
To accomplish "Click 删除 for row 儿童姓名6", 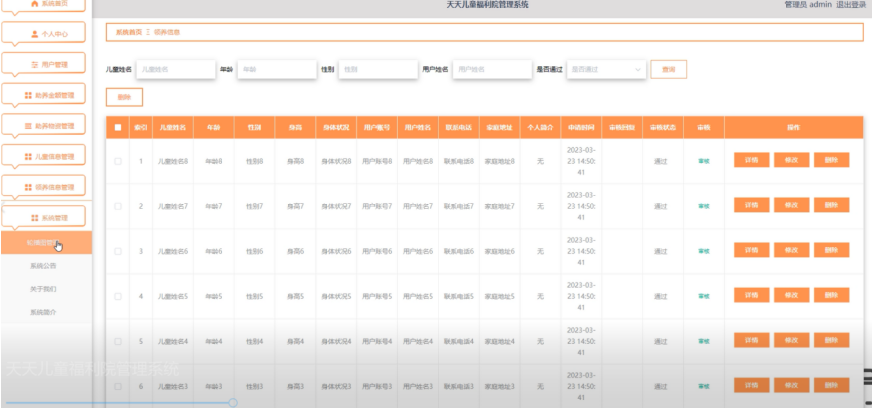I will pos(831,250).
